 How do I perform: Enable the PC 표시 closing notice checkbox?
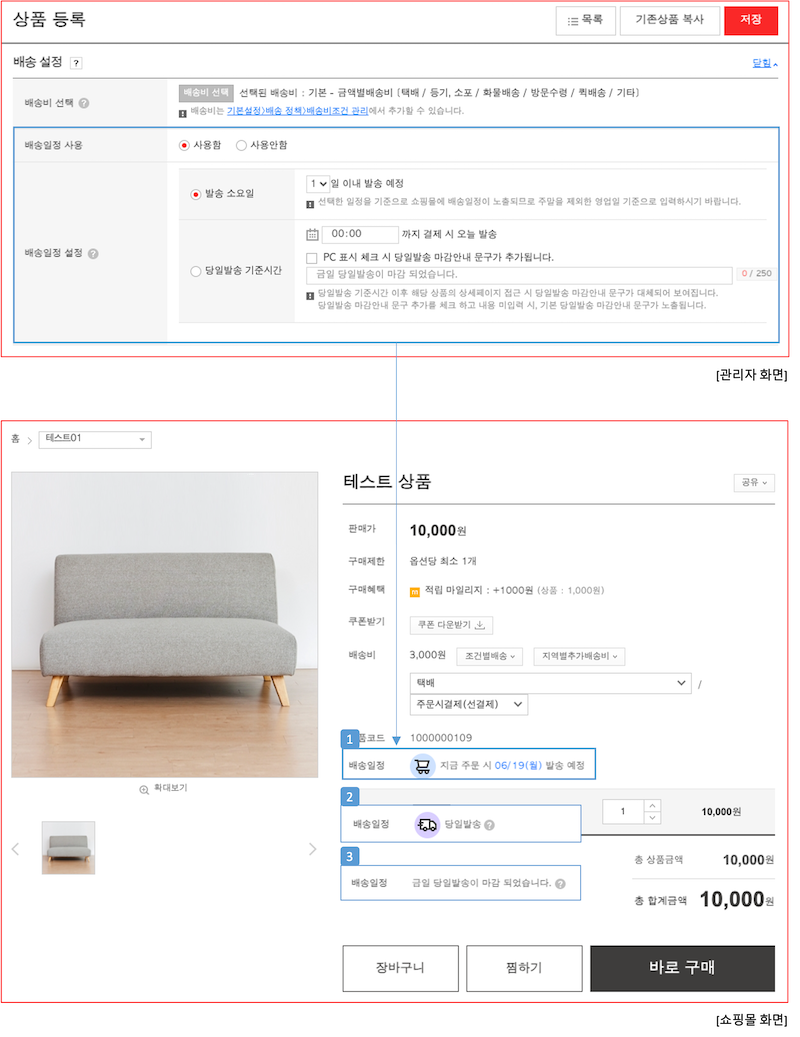point(312,257)
